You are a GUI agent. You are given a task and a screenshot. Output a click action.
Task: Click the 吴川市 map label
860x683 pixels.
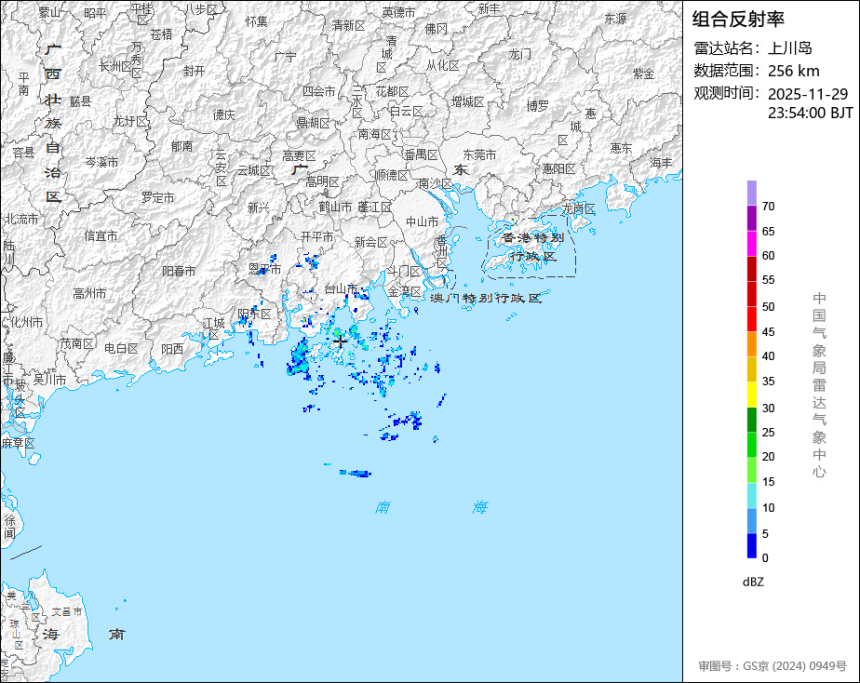click(49, 379)
